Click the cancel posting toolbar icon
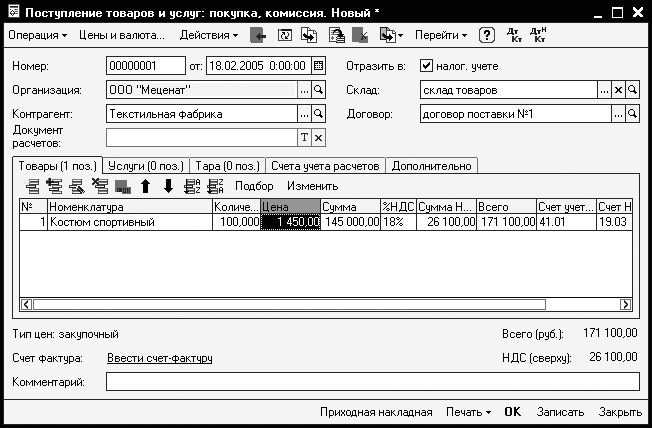 click(360, 35)
